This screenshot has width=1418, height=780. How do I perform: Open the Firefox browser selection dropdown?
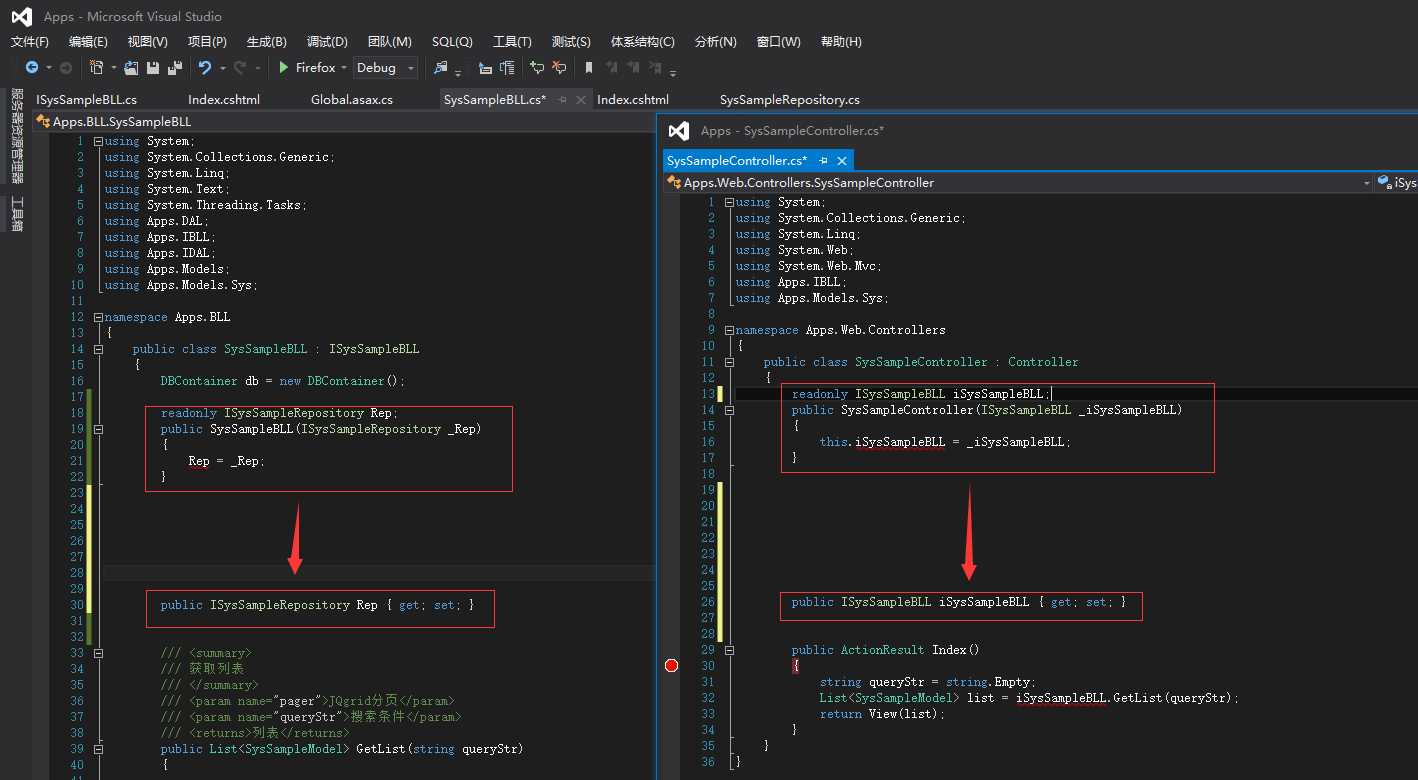[x=344, y=68]
